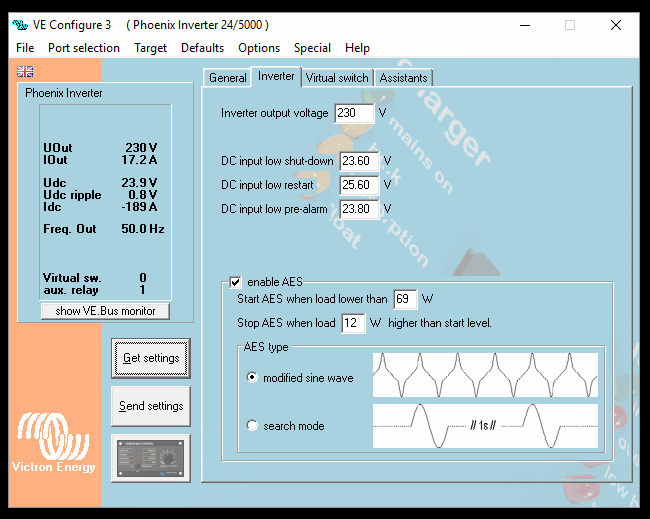Select the search mode radio button
The height and width of the screenshot is (519, 650).
[x=252, y=426]
